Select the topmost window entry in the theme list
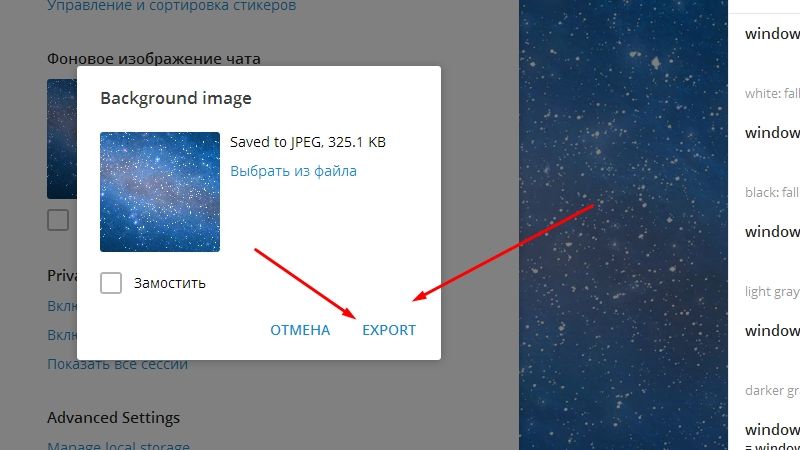 point(772,34)
